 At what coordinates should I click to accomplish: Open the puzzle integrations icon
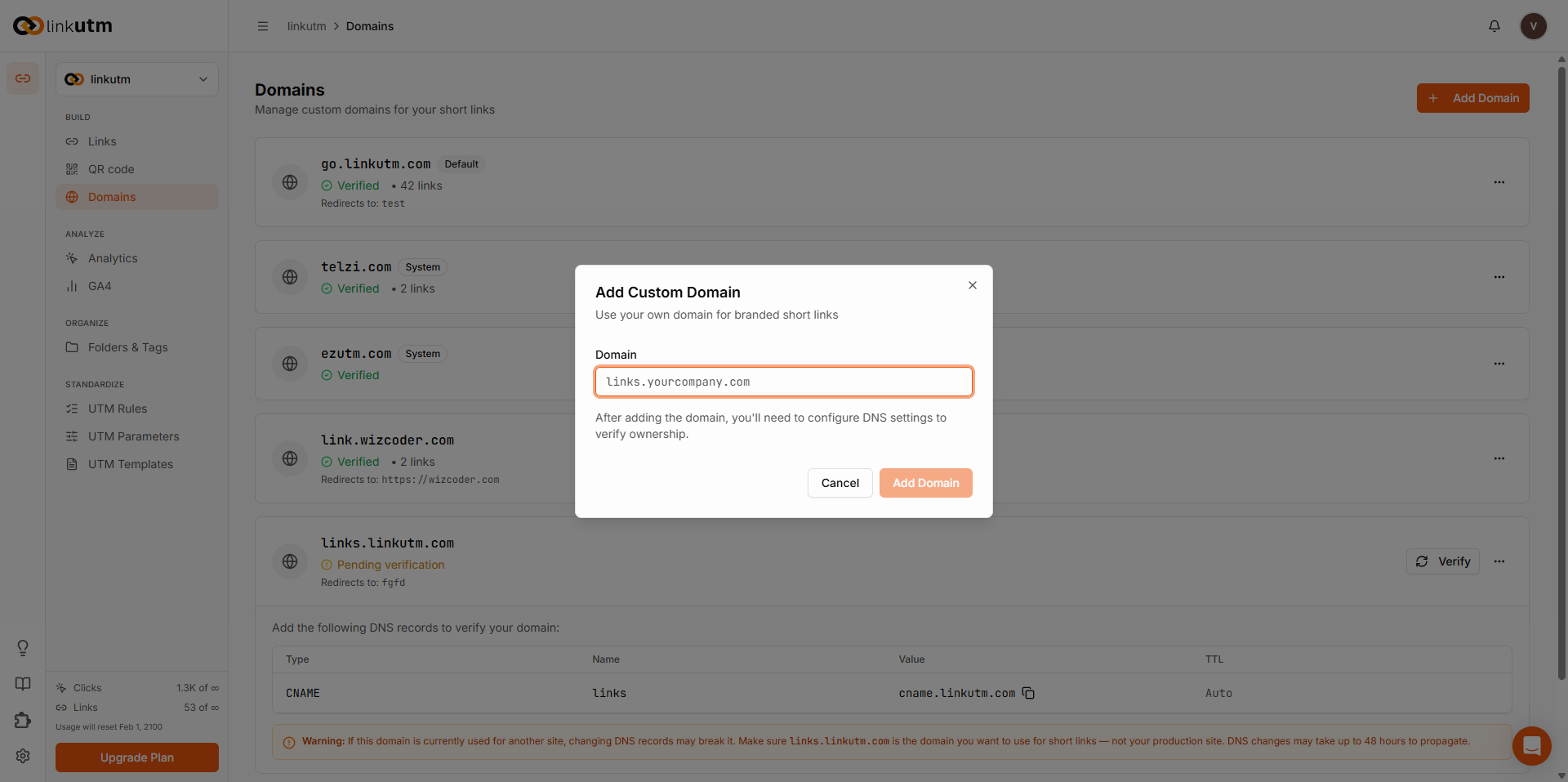click(x=23, y=720)
